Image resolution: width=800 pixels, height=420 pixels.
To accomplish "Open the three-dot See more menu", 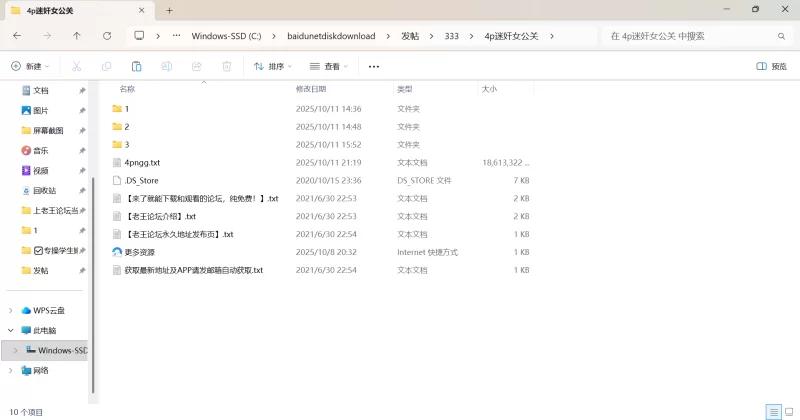I will pyautogui.click(x=374, y=66).
